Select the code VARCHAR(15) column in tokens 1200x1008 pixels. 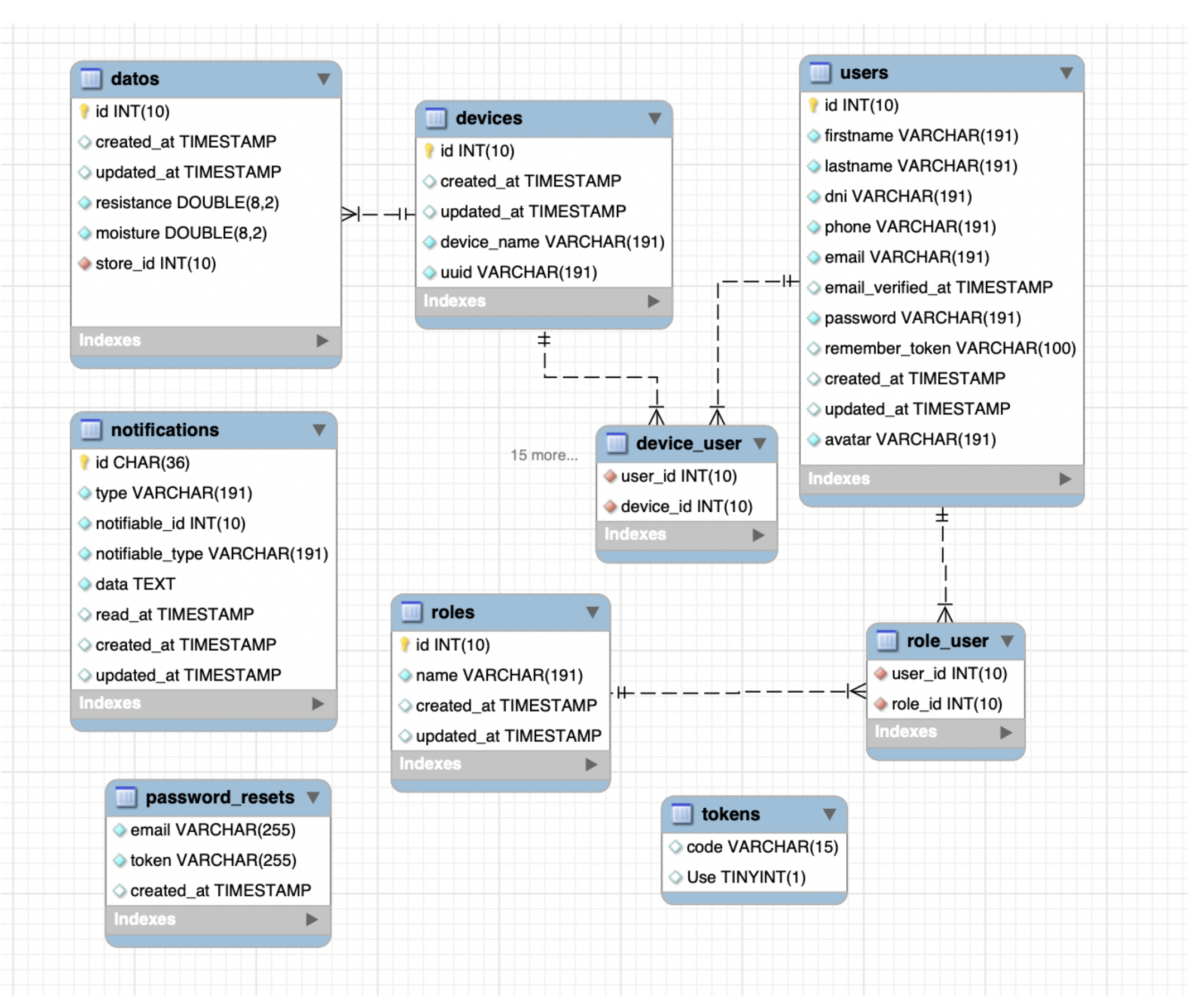pyautogui.click(x=762, y=847)
